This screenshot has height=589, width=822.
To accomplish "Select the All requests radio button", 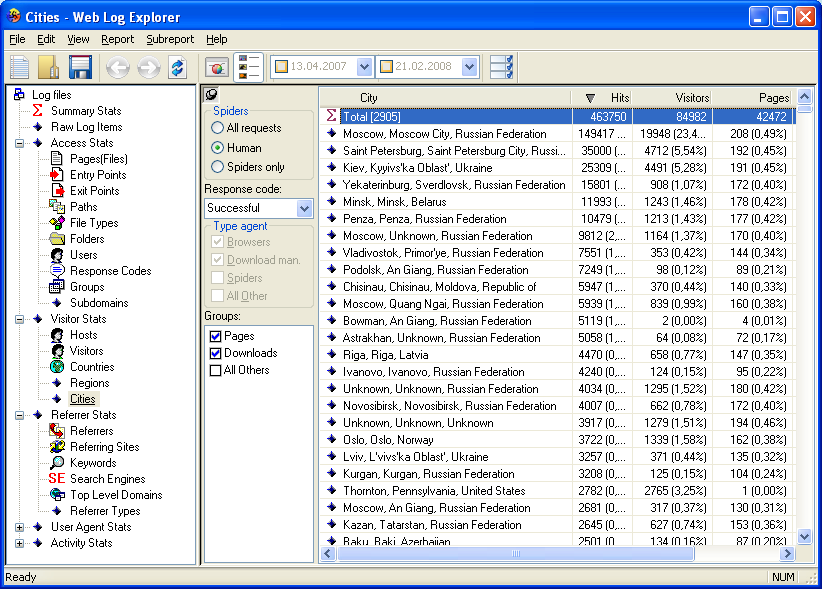I will point(217,128).
